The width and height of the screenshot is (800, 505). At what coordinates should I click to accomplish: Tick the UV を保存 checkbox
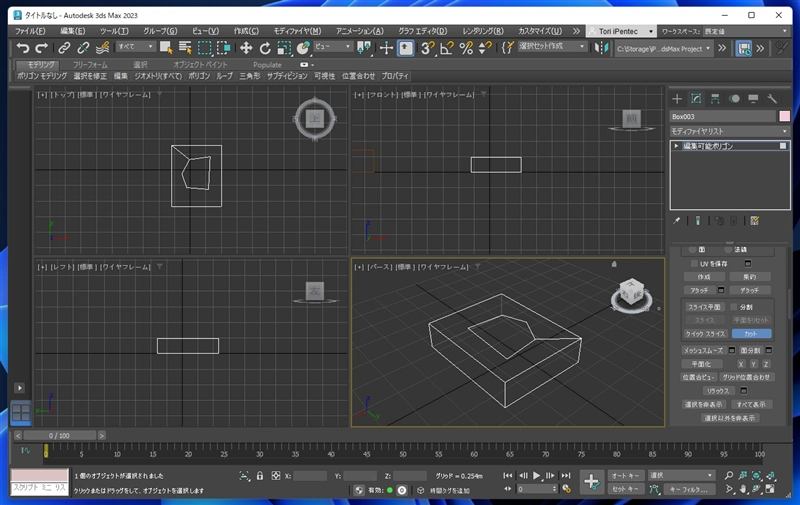click(x=694, y=264)
